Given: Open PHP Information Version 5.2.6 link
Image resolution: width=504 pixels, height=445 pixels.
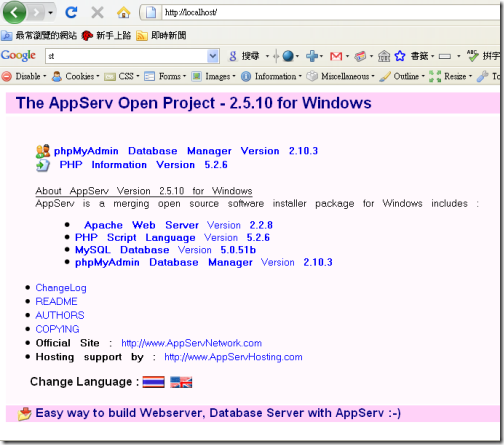Looking at the screenshot, I should (x=143, y=165).
